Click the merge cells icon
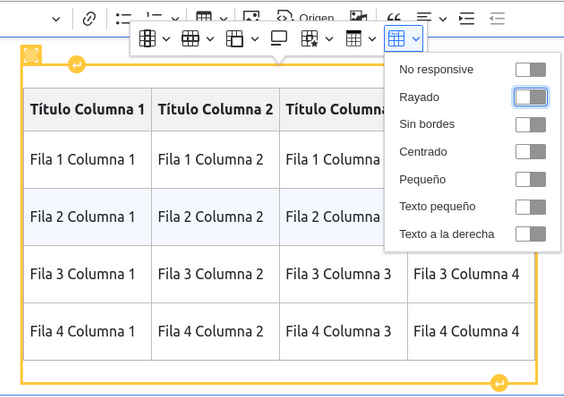 (235, 38)
